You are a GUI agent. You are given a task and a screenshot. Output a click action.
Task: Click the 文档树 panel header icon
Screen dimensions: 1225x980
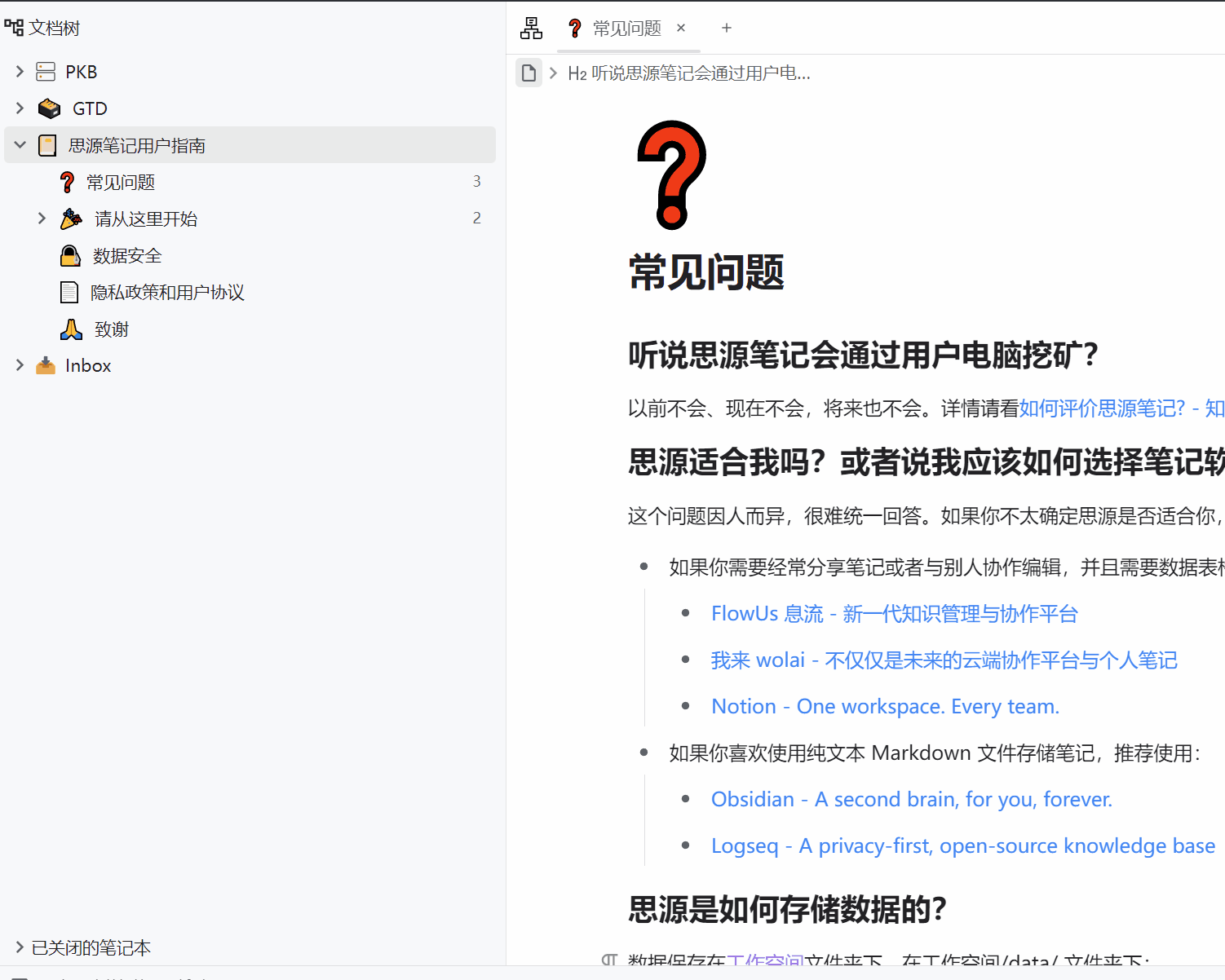click(x=13, y=27)
